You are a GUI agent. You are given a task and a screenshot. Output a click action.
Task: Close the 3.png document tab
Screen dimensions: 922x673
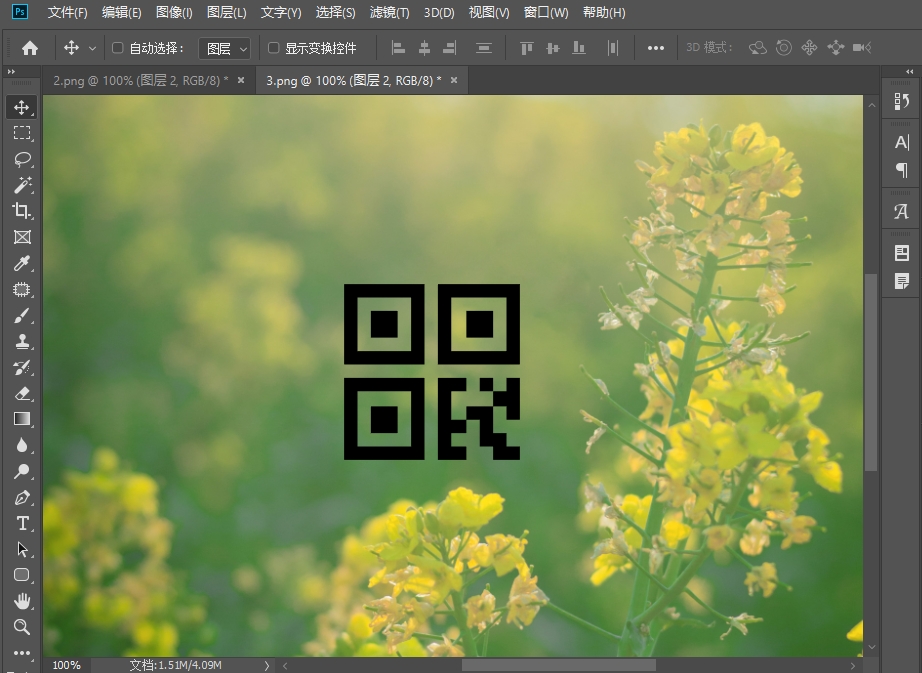coord(454,80)
